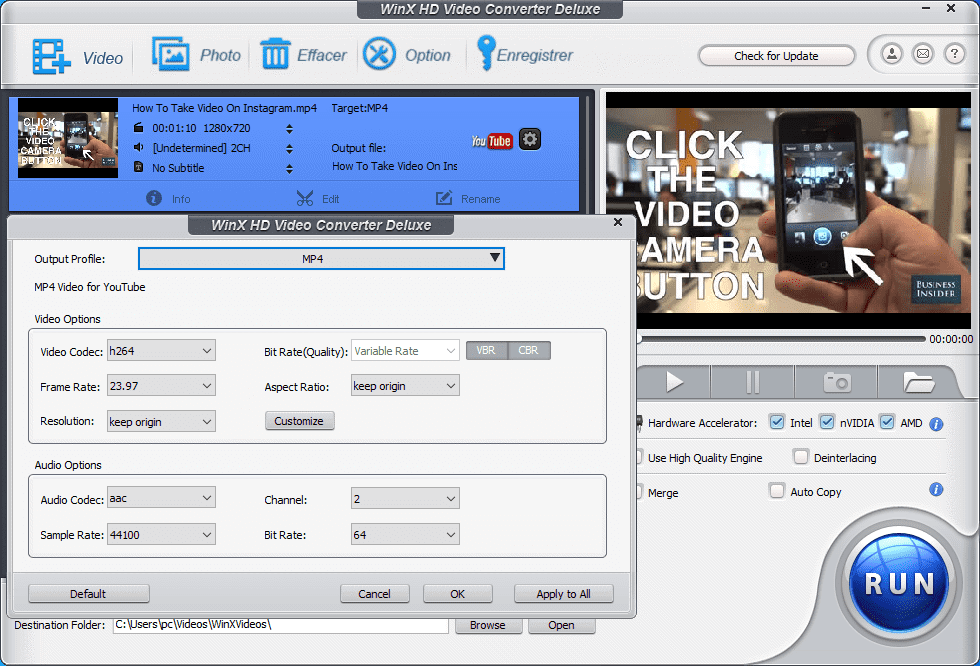The width and height of the screenshot is (980, 666).
Task: Open the Video Codec h264 dropdown
Action: 161,350
